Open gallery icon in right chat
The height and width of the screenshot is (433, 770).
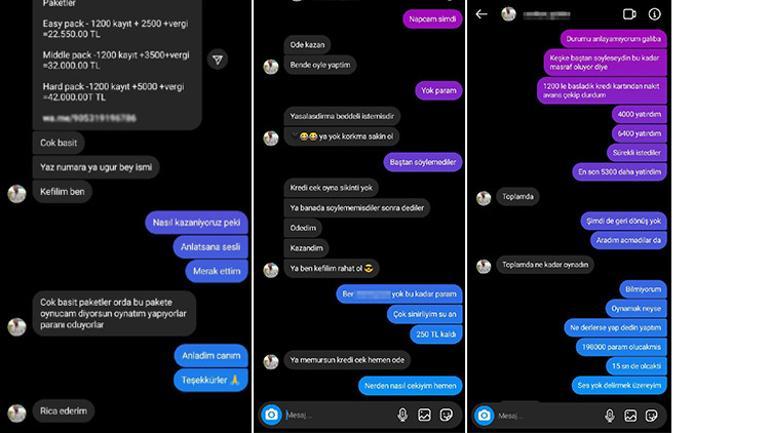[x=631, y=416]
